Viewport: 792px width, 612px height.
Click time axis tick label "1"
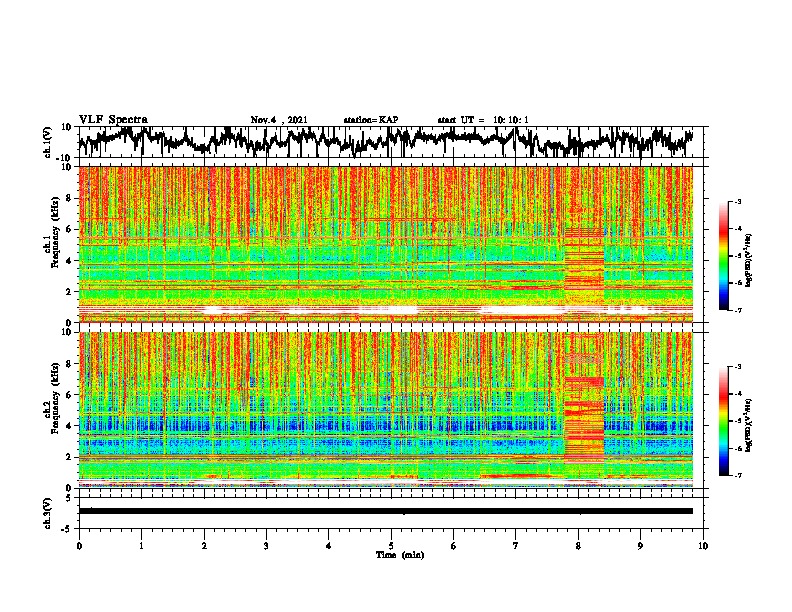[x=141, y=546]
